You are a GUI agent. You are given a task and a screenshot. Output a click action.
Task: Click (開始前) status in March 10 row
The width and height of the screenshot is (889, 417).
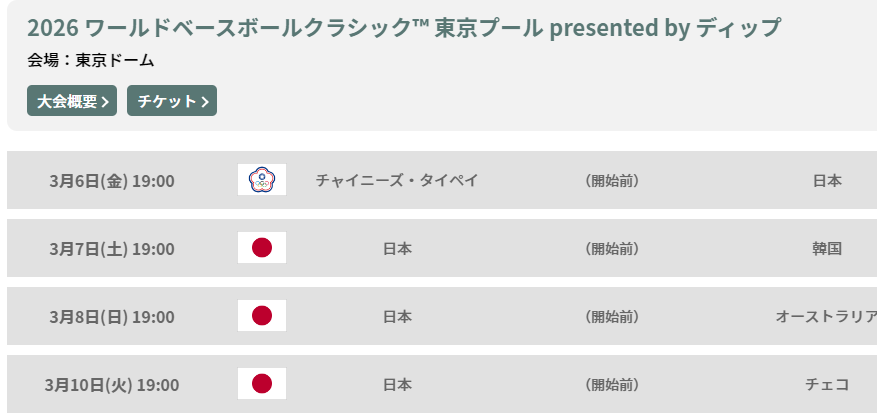(x=612, y=385)
